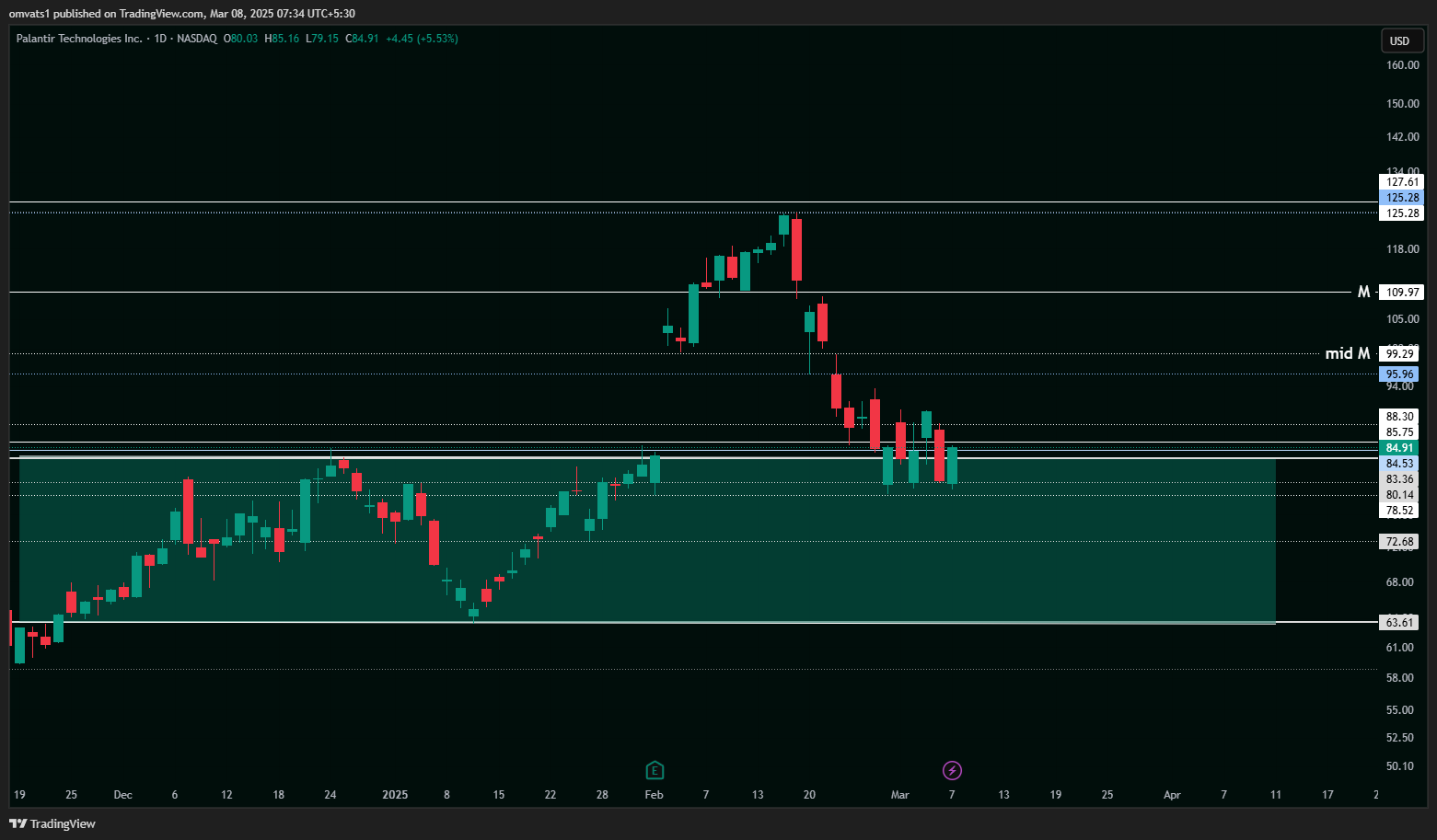Select the 'mid M' line label
This screenshot has width=1437, height=840.
[x=1348, y=353]
